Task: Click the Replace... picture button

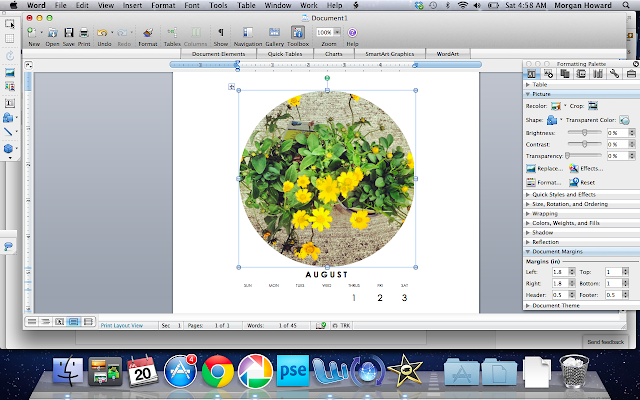Action: click(544, 169)
